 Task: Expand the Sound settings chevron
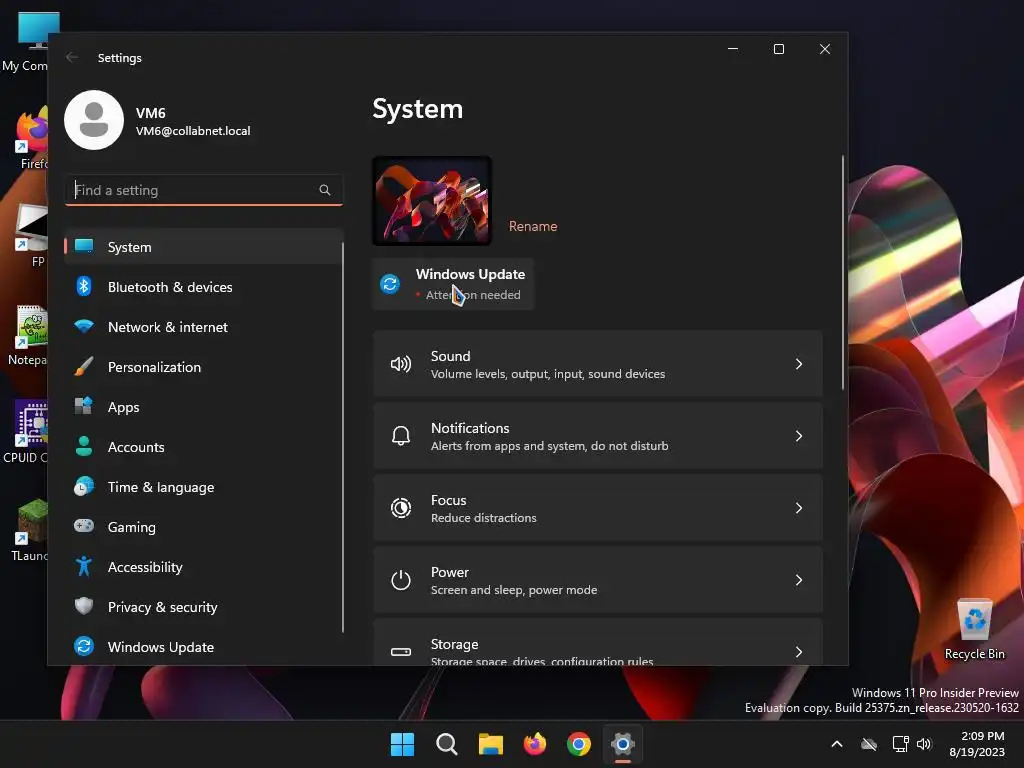coord(799,364)
